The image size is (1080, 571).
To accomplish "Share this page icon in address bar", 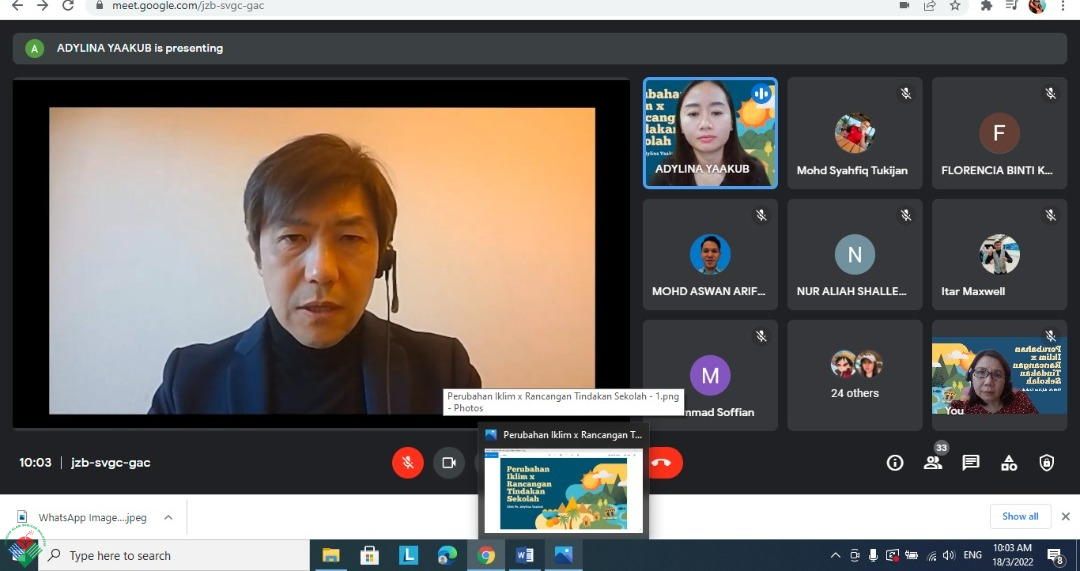I will [930, 6].
